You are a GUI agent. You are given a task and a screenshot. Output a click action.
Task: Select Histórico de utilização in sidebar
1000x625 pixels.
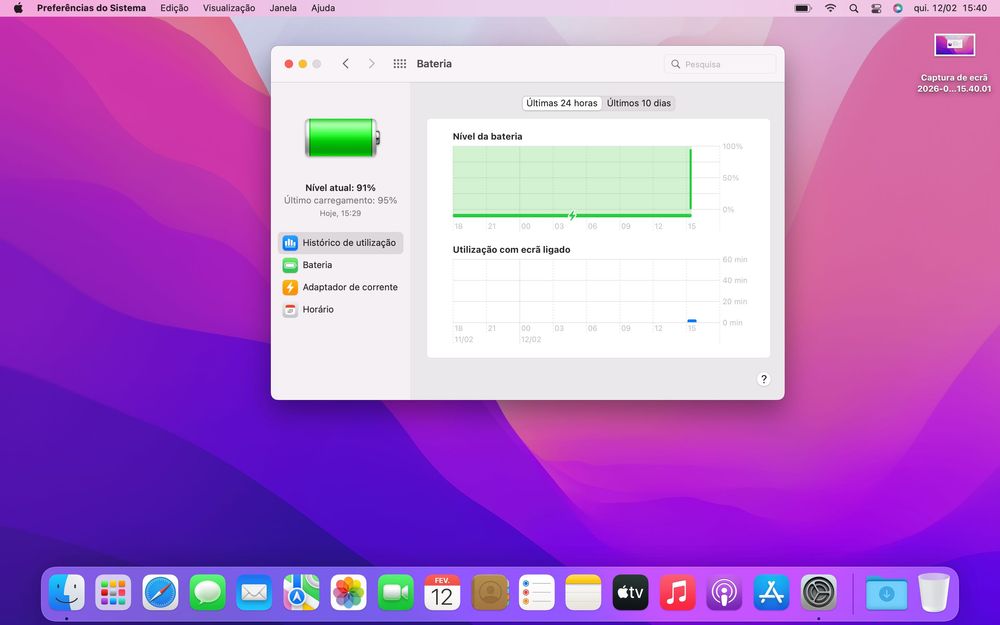coord(341,243)
